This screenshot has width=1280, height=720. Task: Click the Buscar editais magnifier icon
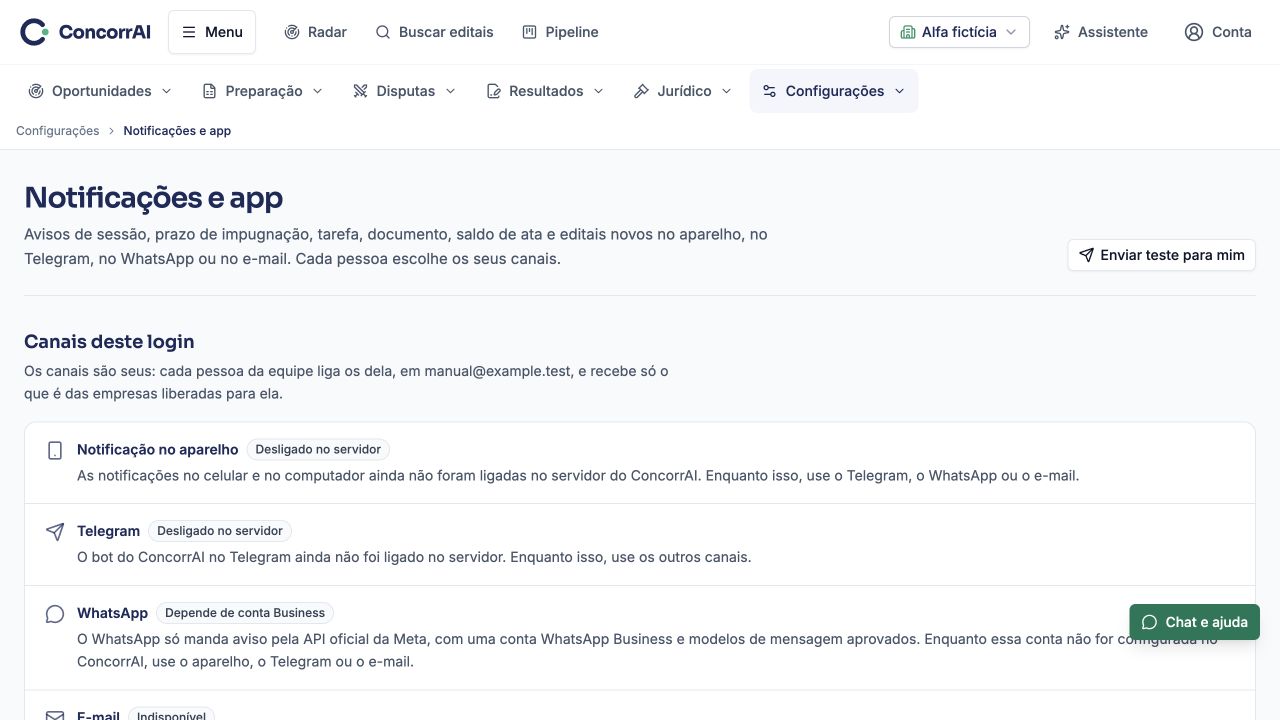[x=383, y=32]
